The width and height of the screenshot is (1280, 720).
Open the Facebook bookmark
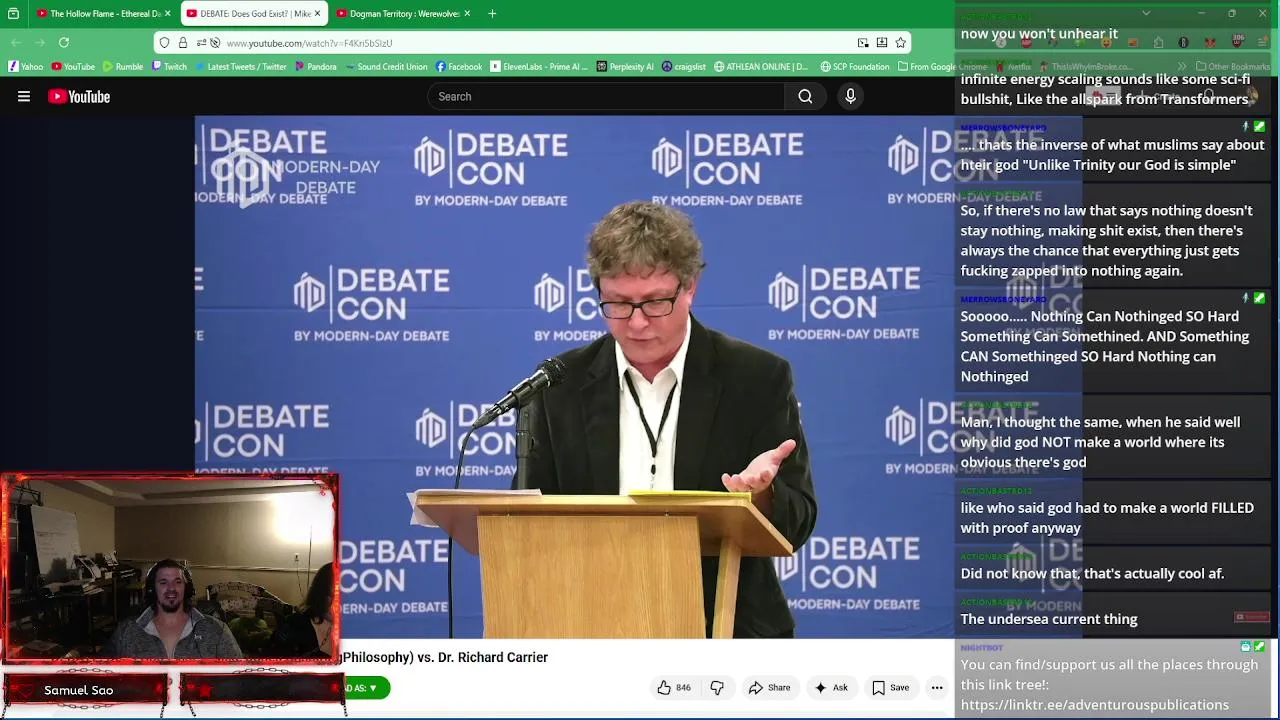coord(459,67)
